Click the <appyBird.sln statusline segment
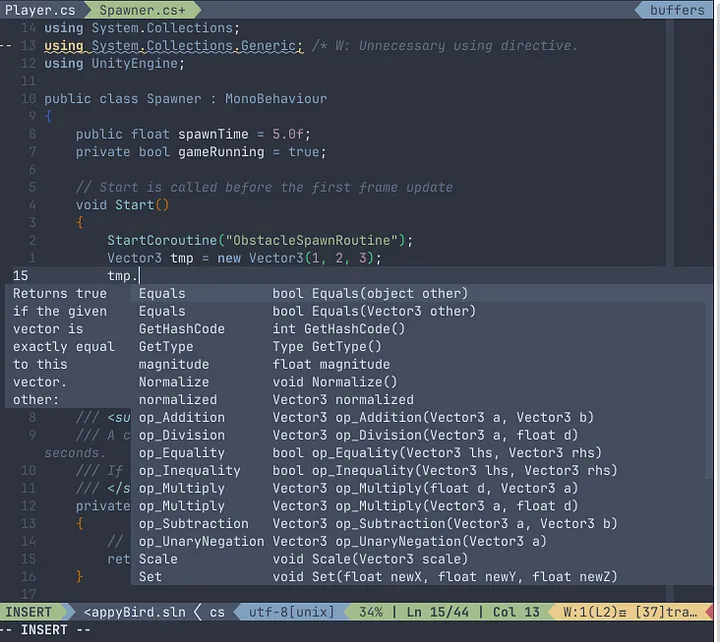Image resolution: width=720 pixels, height=642 pixels. pos(135,612)
